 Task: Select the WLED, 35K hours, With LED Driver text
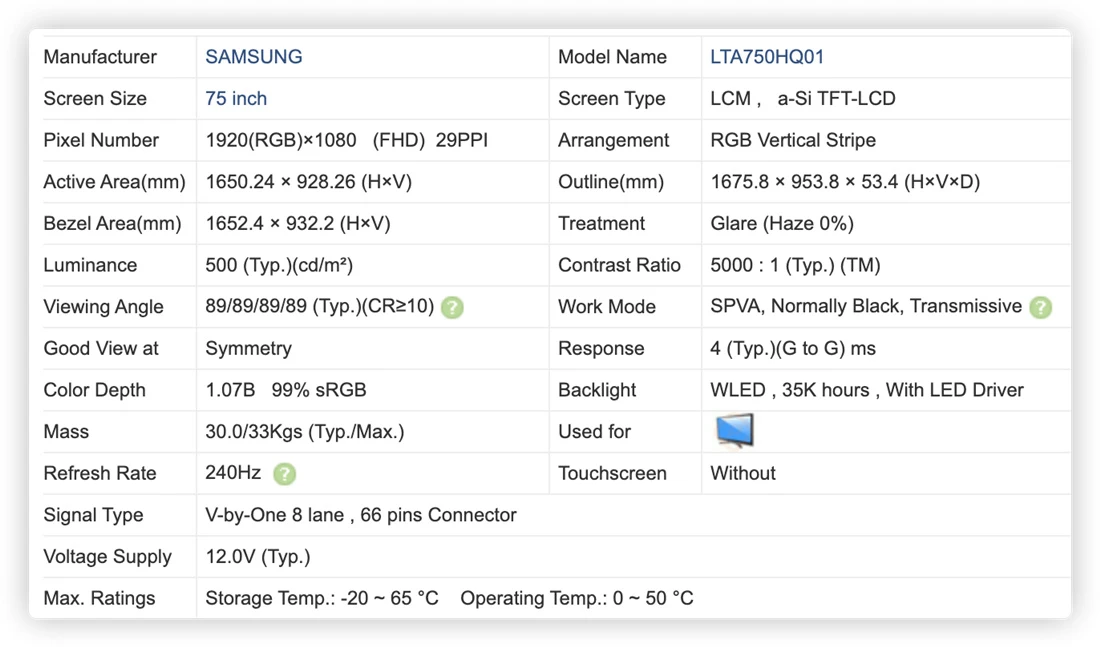[x=867, y=390]
